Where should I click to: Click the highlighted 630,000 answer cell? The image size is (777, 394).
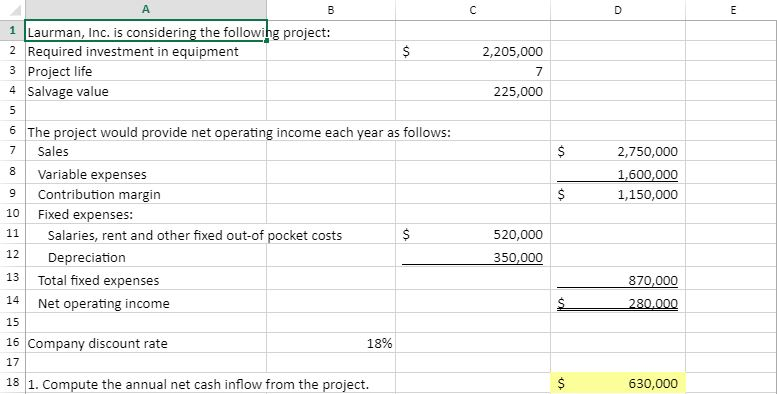[617, 383]
